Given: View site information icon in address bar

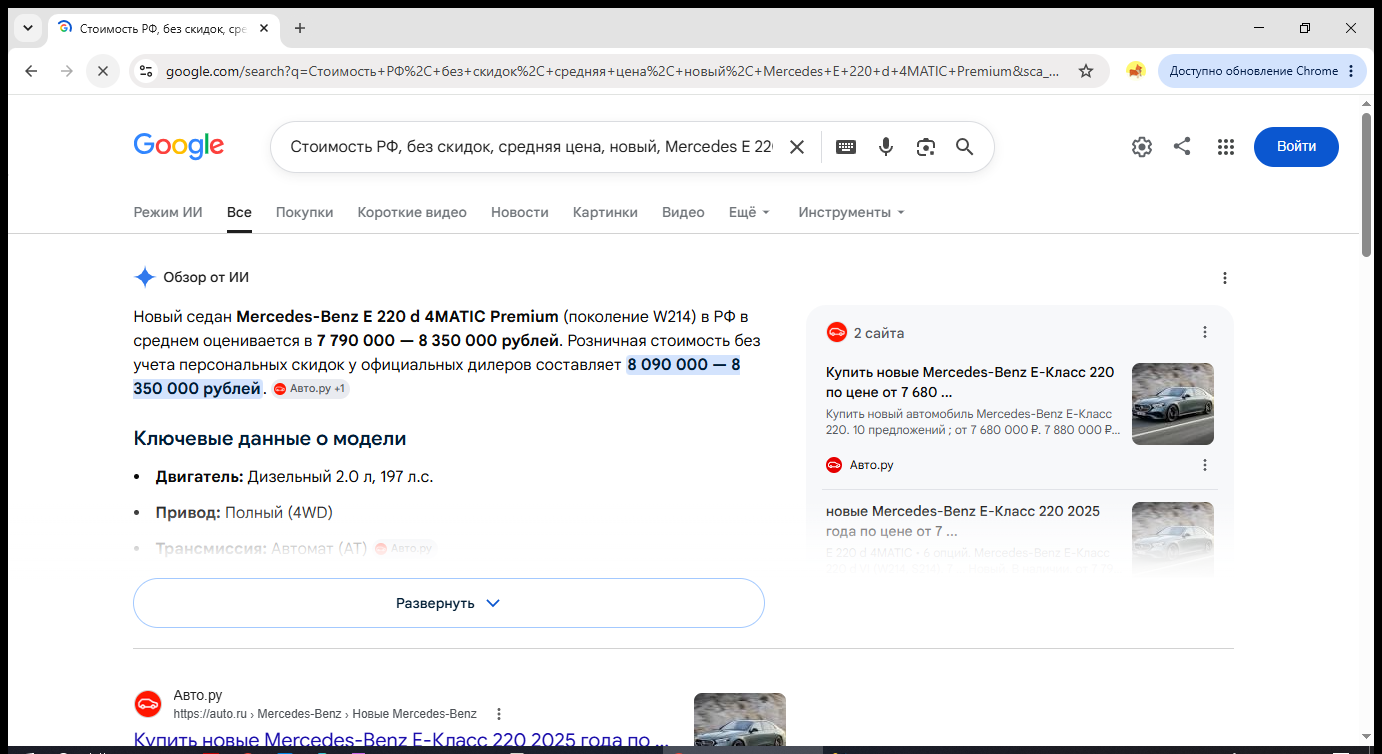Looking at the screenshot, I should coord(146,71).
